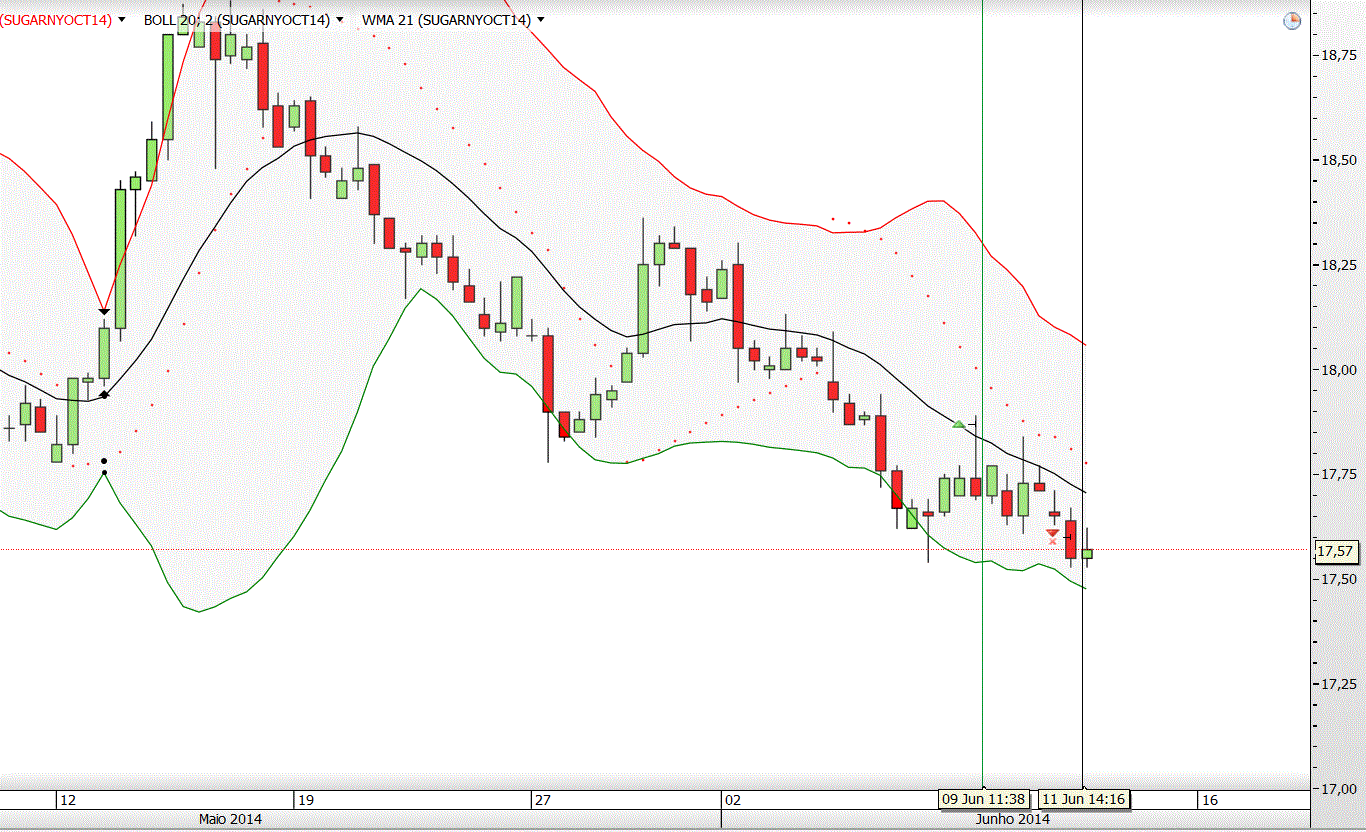Click the 17,57 current price tag
This screenshot has width=1366, height=832.
pos(1336,551)
